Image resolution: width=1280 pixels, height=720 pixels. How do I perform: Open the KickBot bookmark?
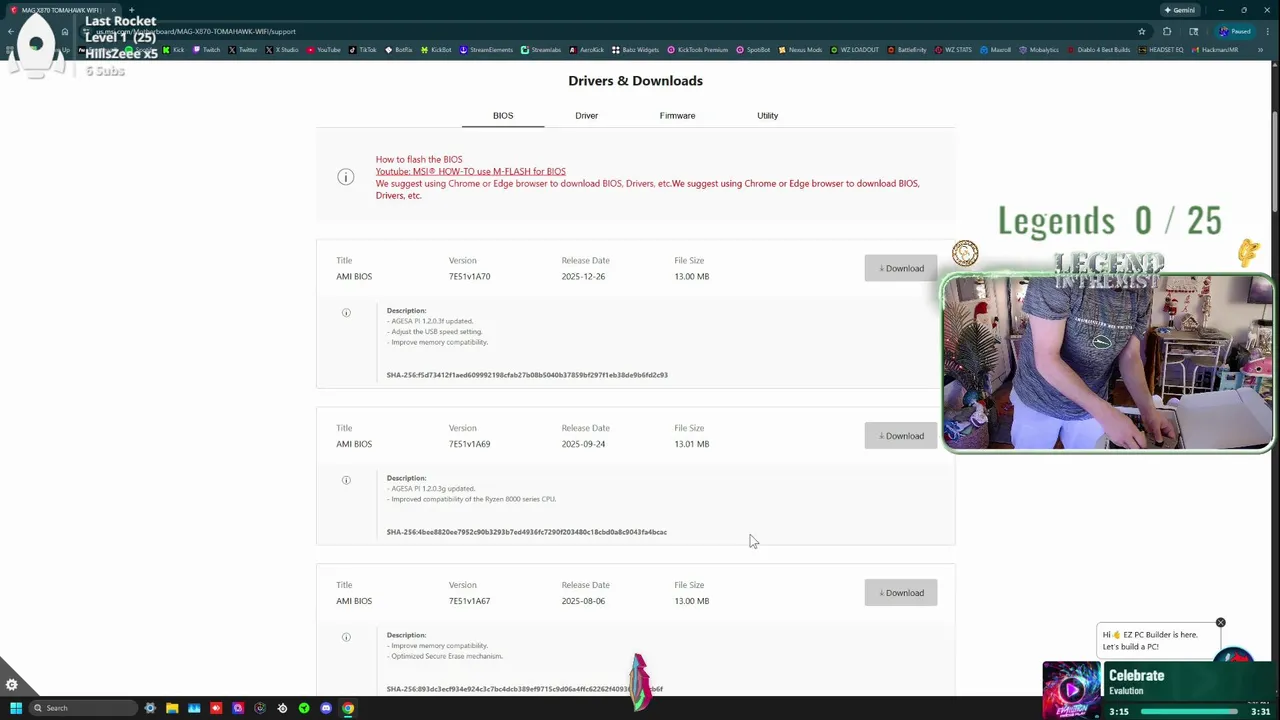(436, 50)
